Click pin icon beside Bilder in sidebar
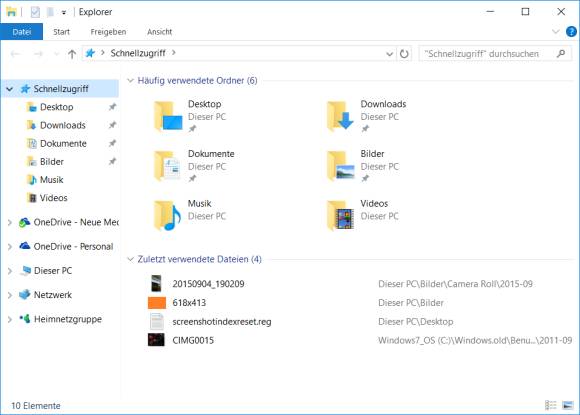580x415 pixels. [112, 161]
